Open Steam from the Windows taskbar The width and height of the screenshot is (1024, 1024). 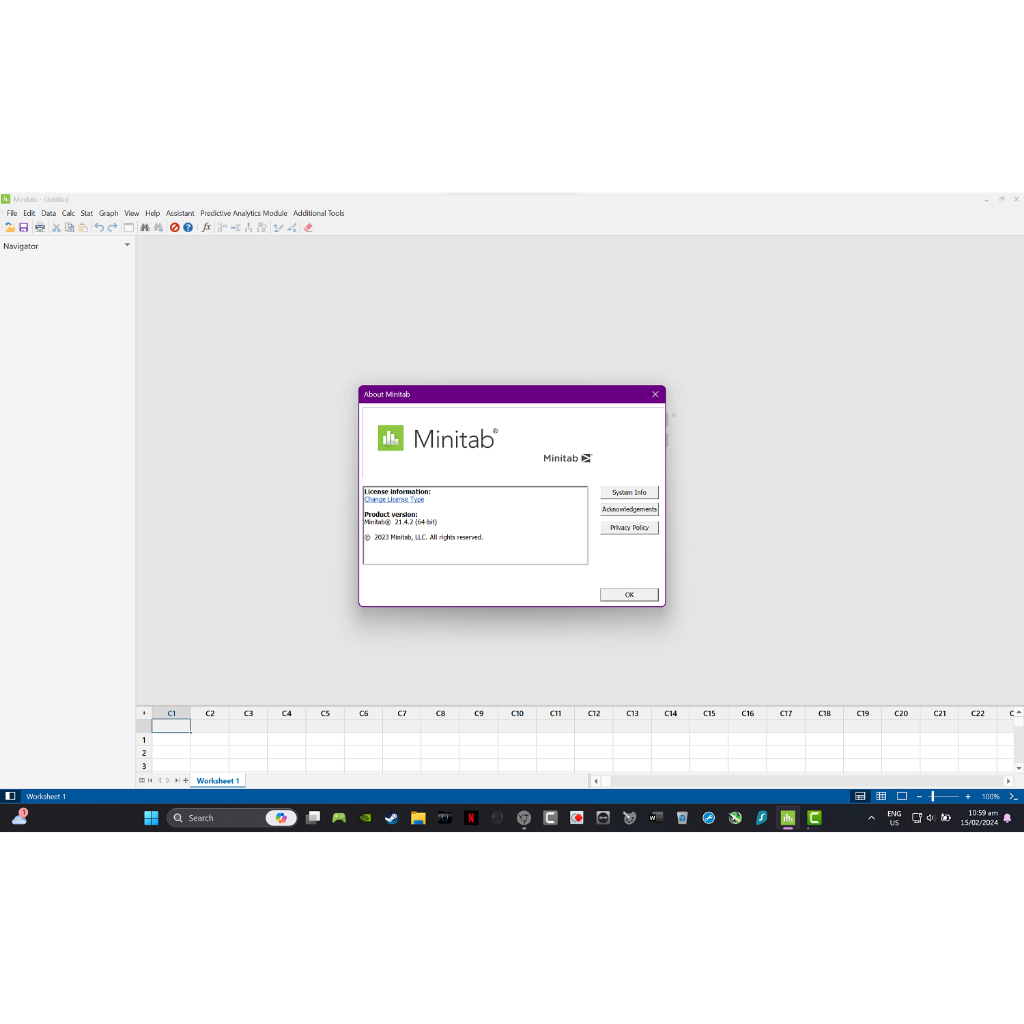click(391, 818)
